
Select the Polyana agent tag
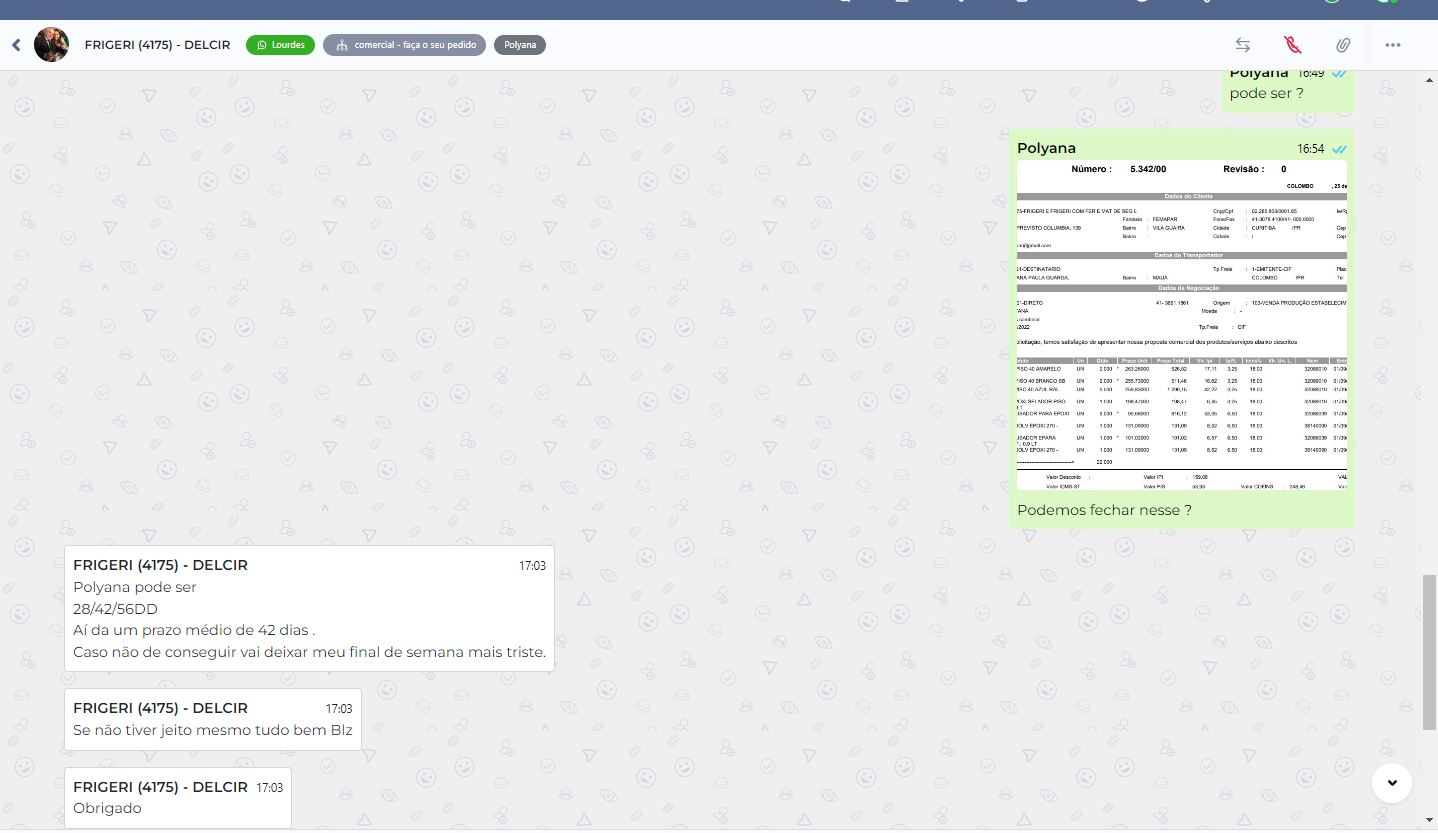(x=519, y=45)
